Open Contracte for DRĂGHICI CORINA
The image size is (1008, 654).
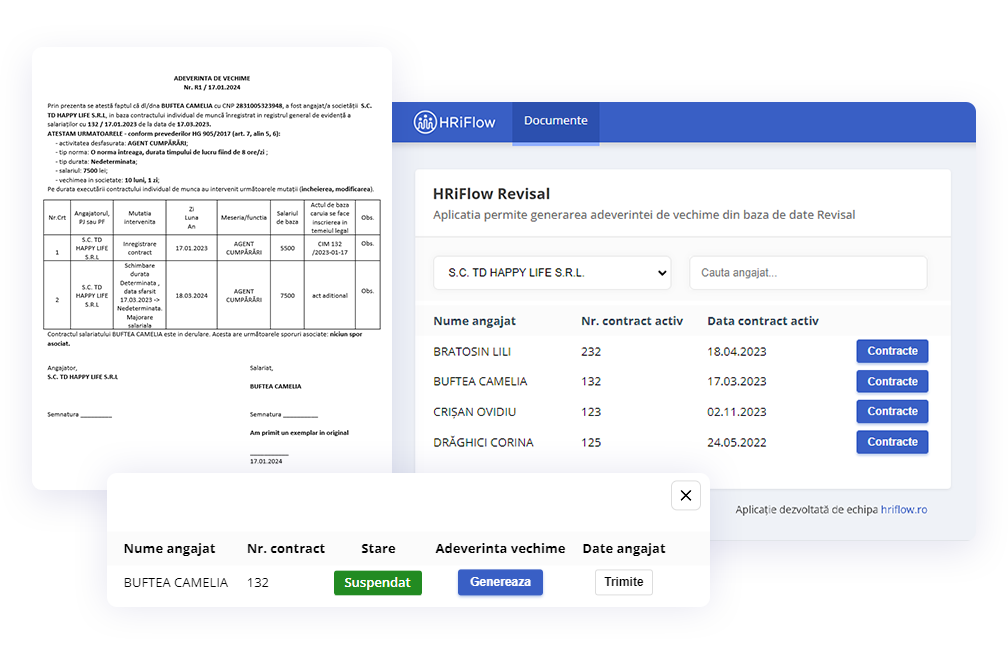tap(892, 442)
